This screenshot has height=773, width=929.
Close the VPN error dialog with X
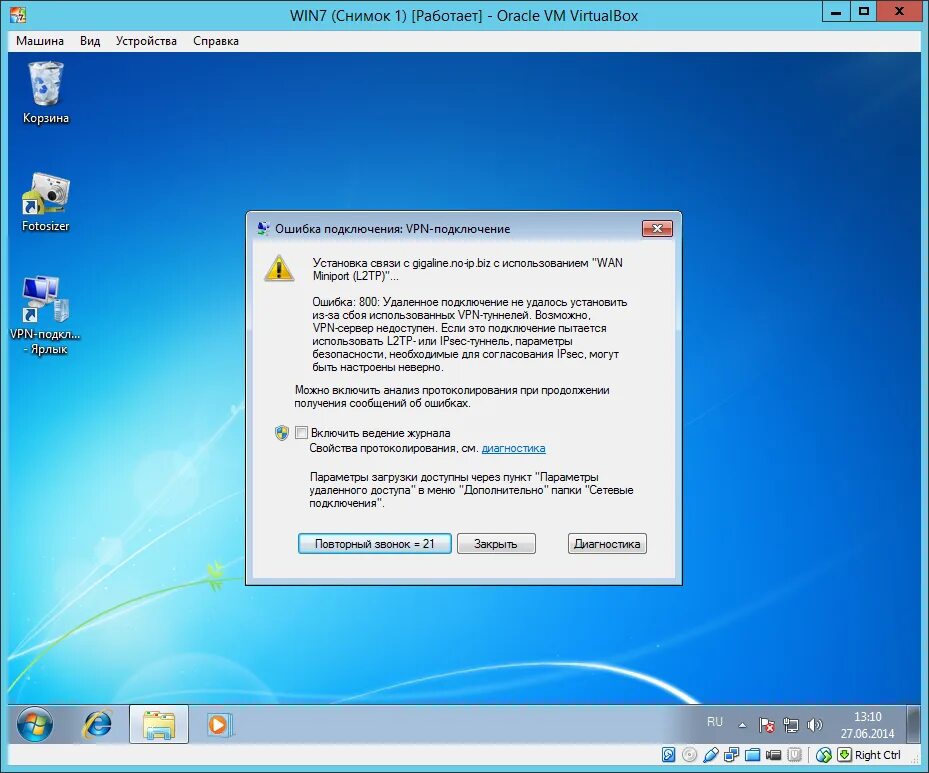click(x=657, y=229)
